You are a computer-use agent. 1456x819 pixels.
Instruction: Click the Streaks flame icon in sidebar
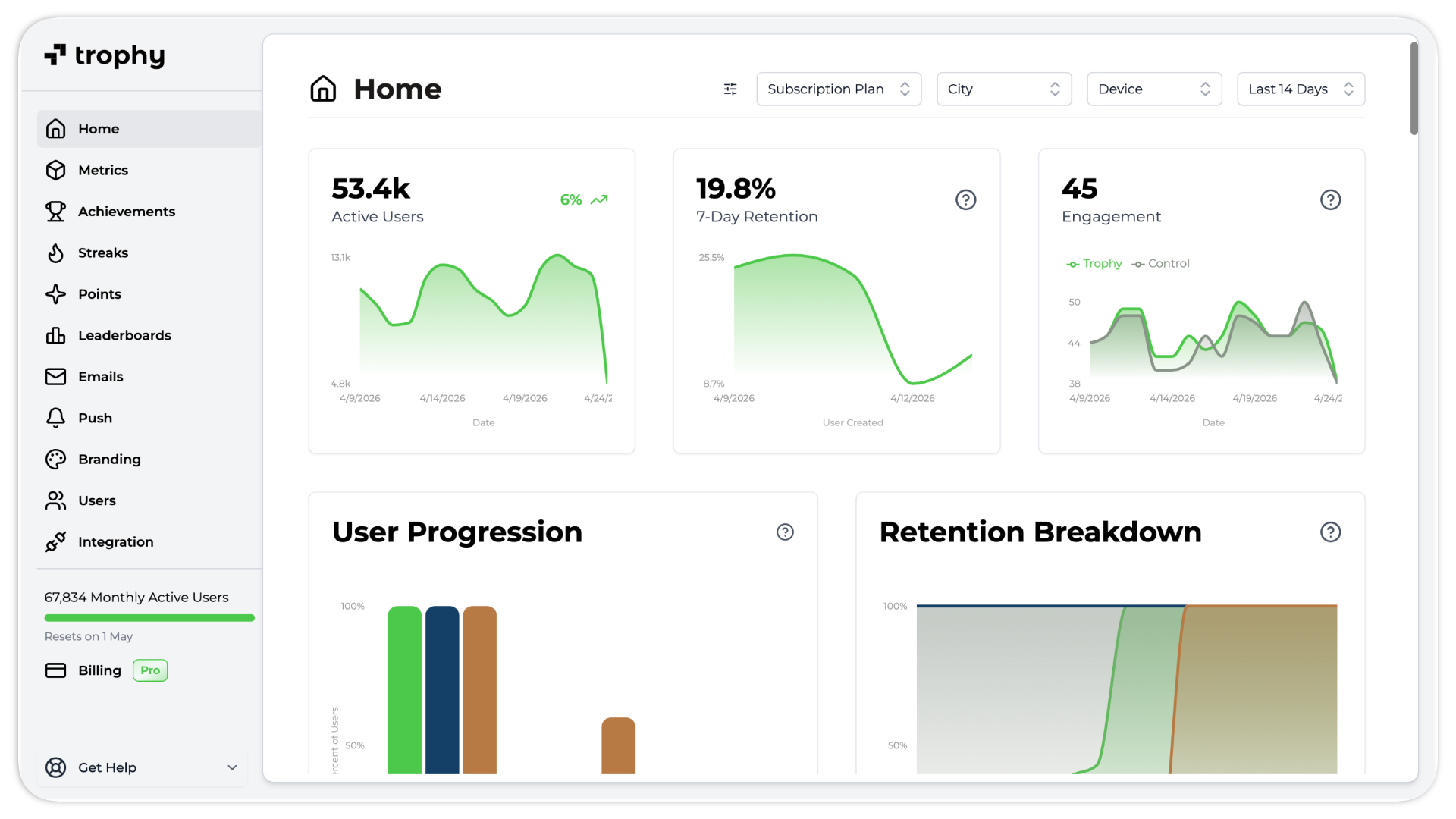point(55,253)
